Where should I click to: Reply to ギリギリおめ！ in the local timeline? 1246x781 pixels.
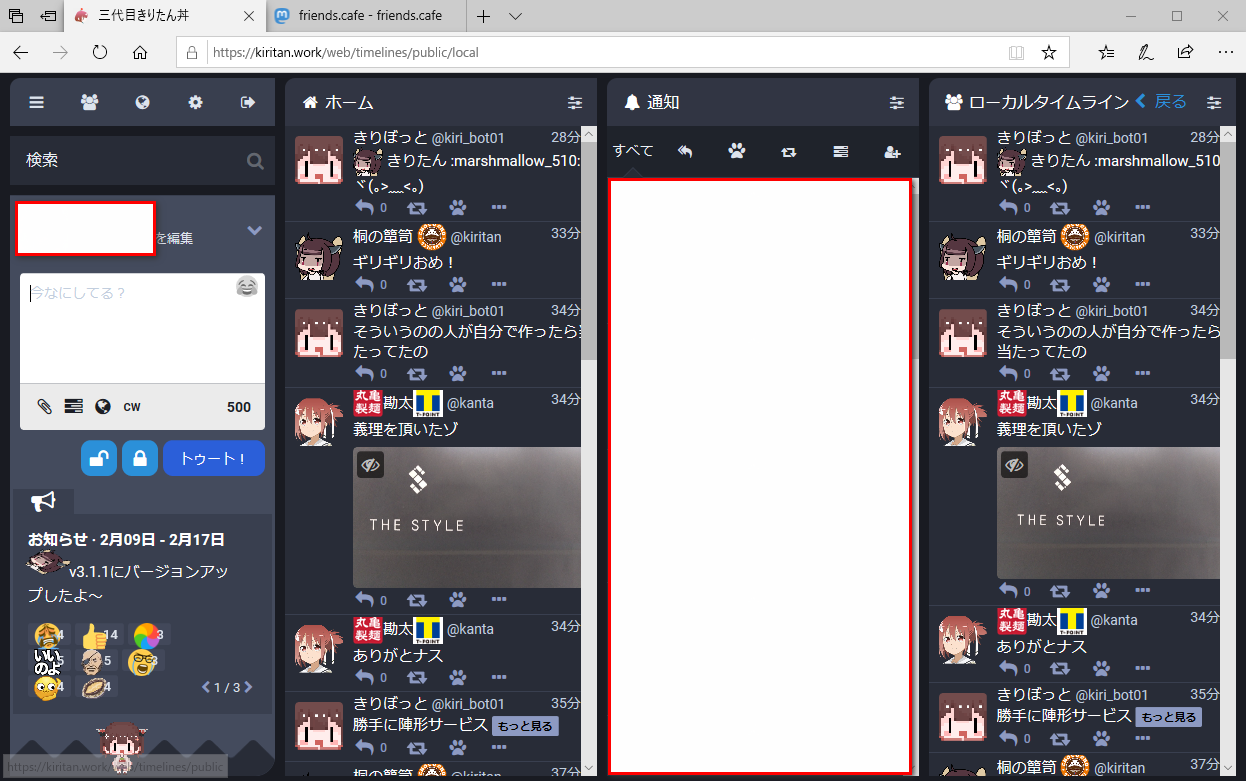coord(1008,285)
